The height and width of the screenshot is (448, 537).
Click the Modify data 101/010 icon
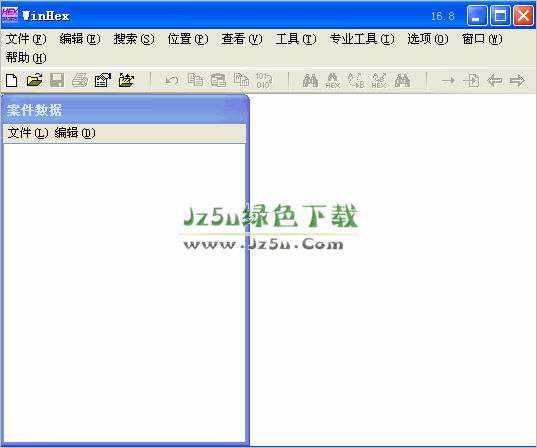click(x=264, y=81)
